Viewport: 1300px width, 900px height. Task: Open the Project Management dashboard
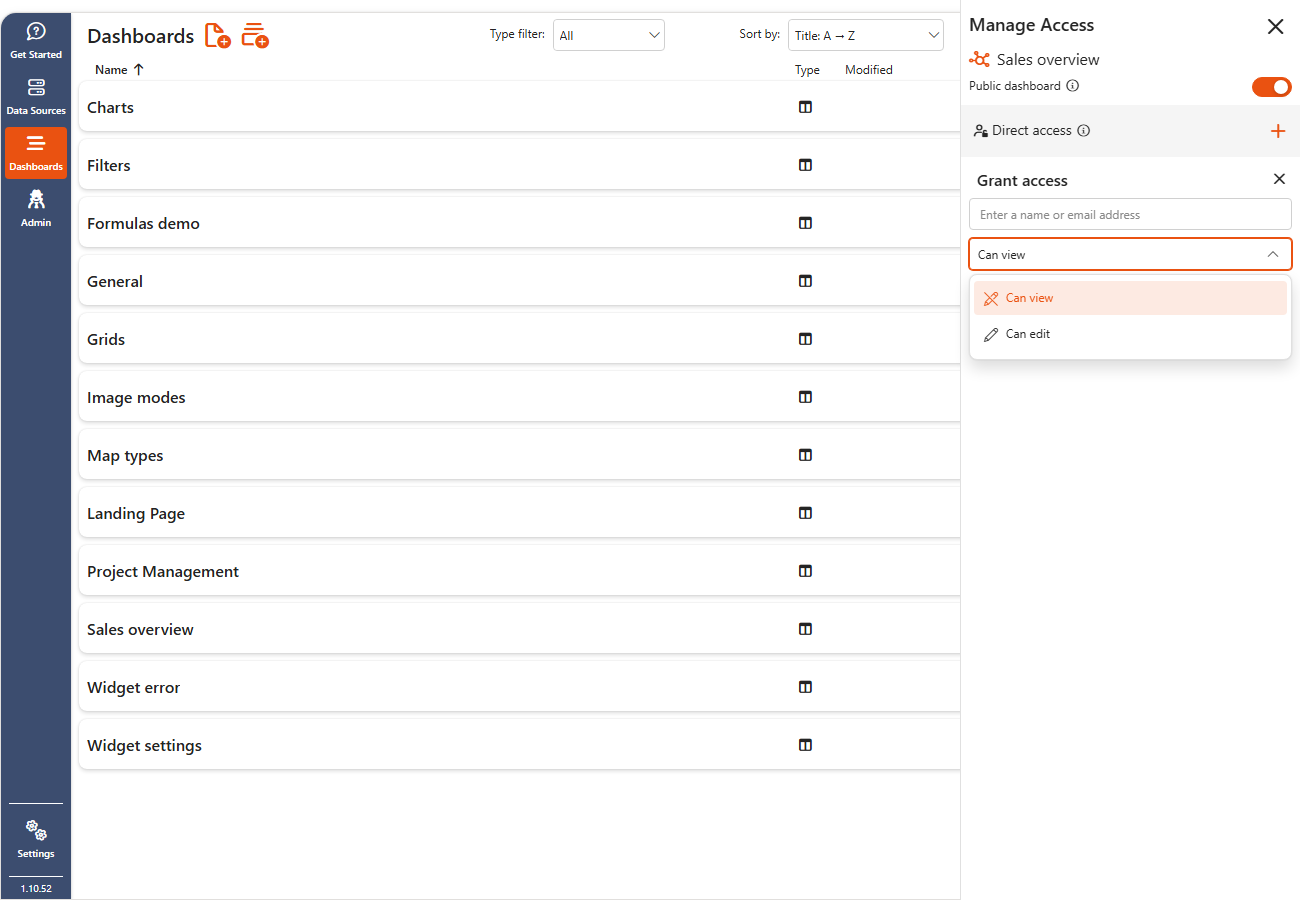163,571
